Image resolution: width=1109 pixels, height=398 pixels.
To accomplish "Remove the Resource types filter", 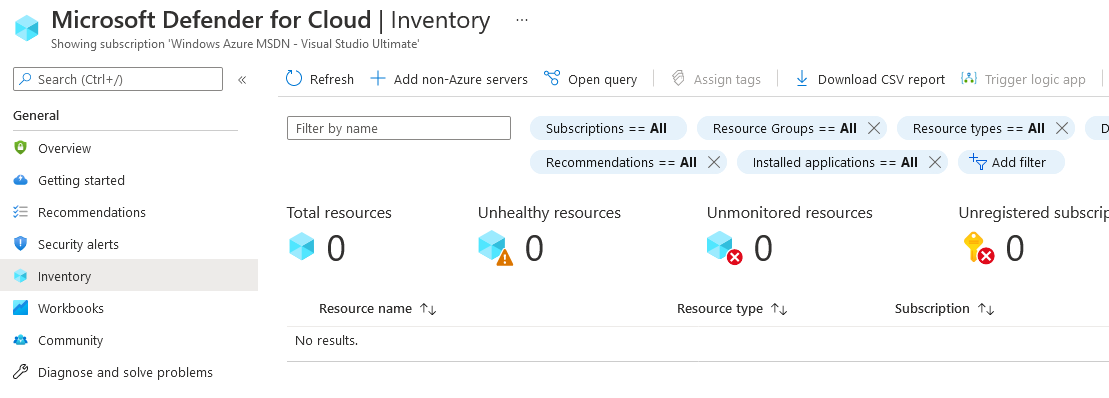I will click(x=1062, y=128).
